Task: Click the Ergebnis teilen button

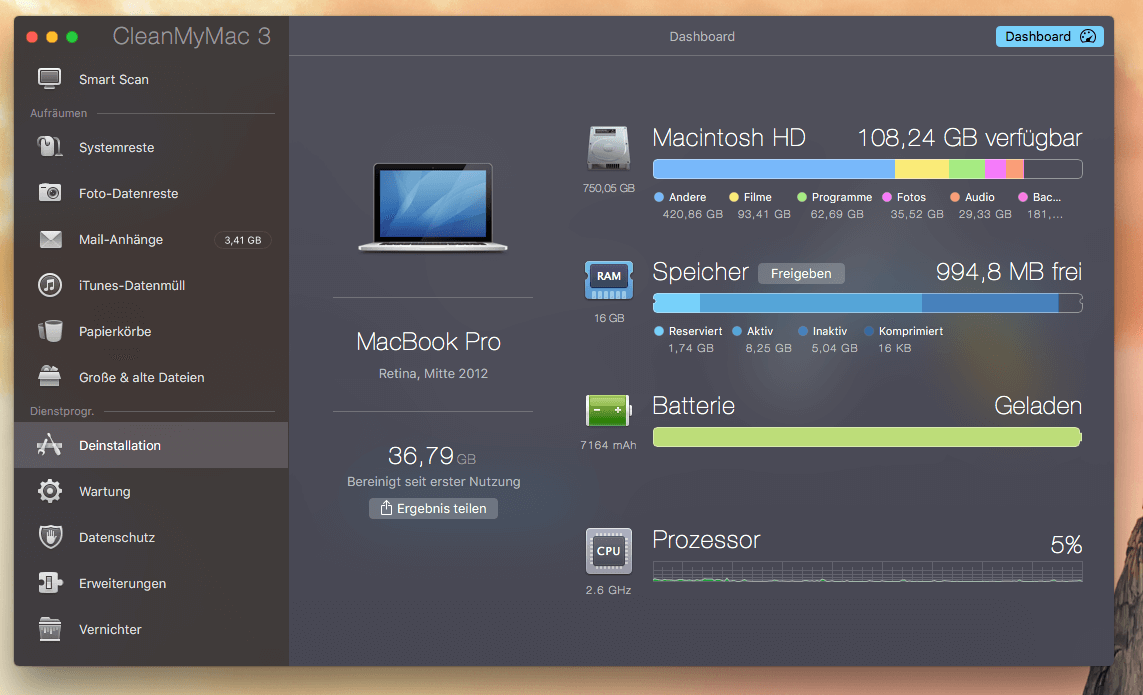Action: [x=433, y=508]
